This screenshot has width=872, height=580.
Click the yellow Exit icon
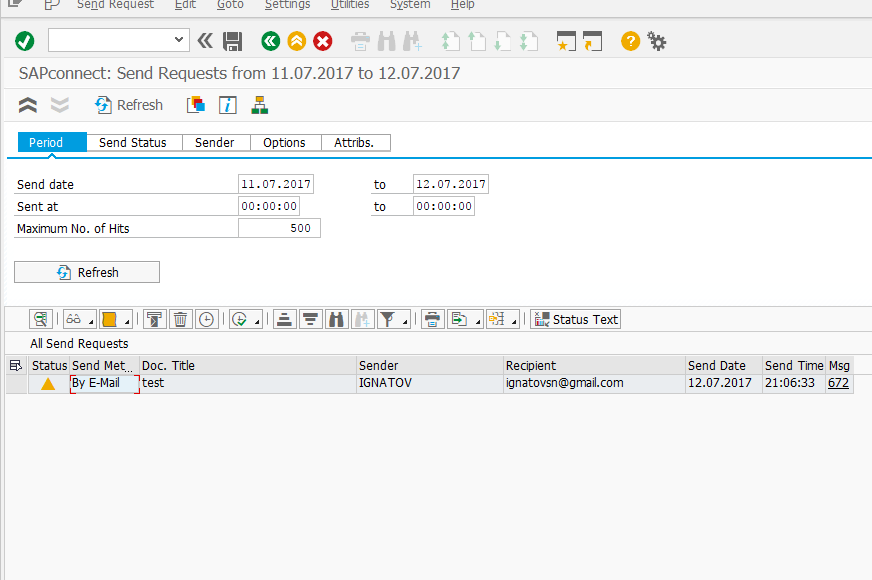pyautogui.click(x=297, y=41)
